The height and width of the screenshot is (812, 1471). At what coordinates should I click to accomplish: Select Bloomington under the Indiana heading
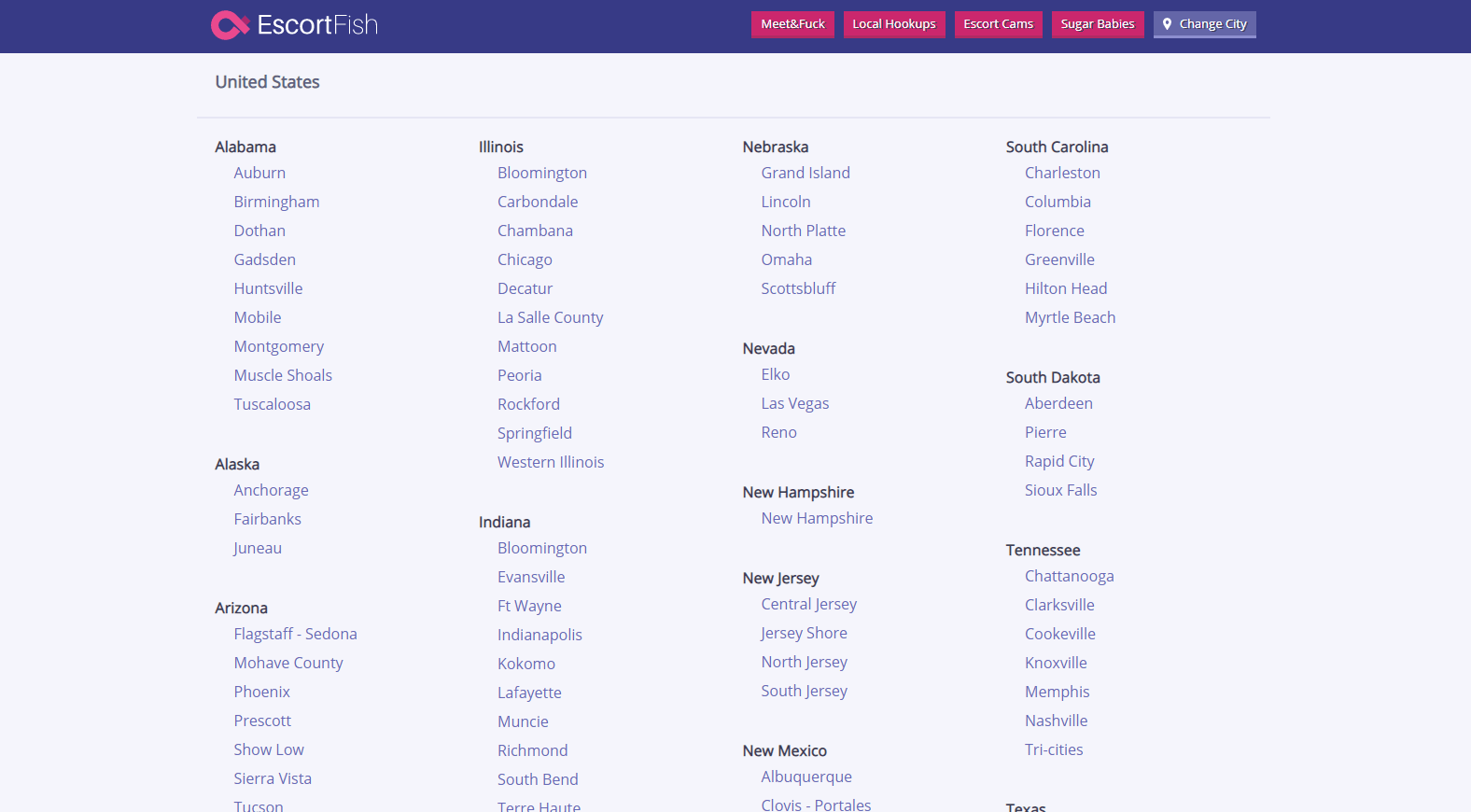(542, 548)
